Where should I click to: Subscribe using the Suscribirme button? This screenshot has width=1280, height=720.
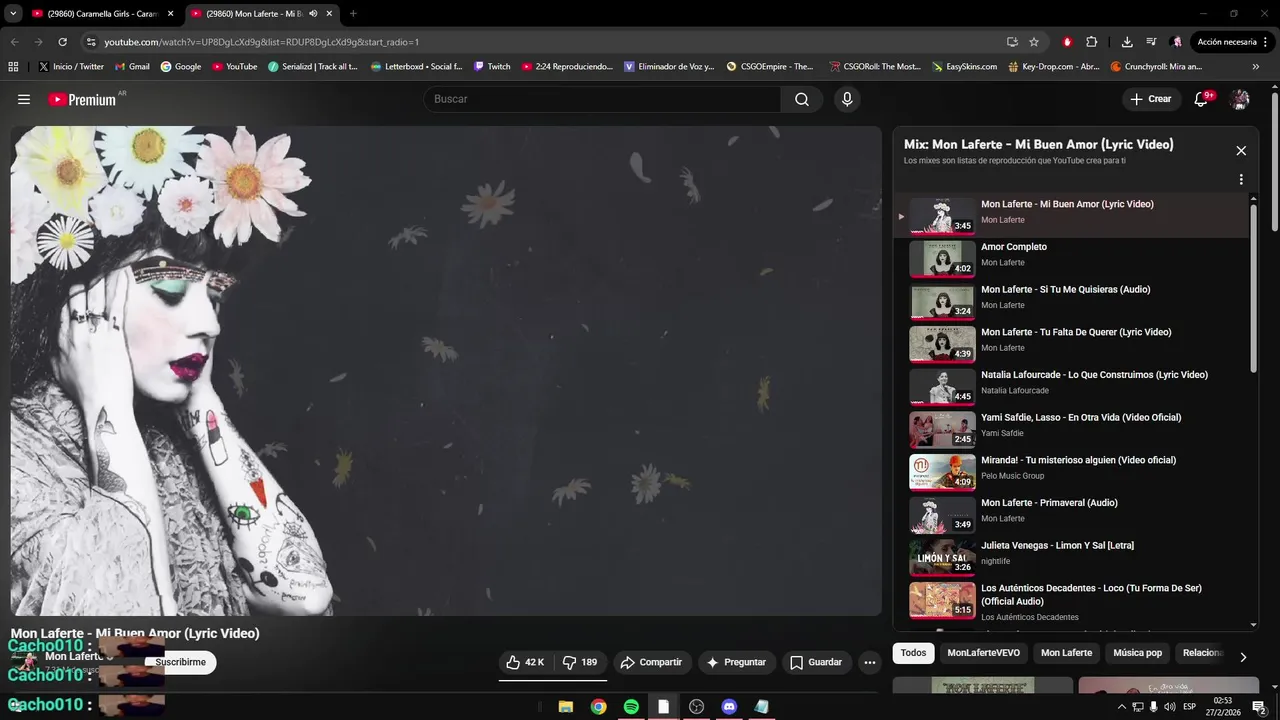pyautogui.click(x=180, y=662)
